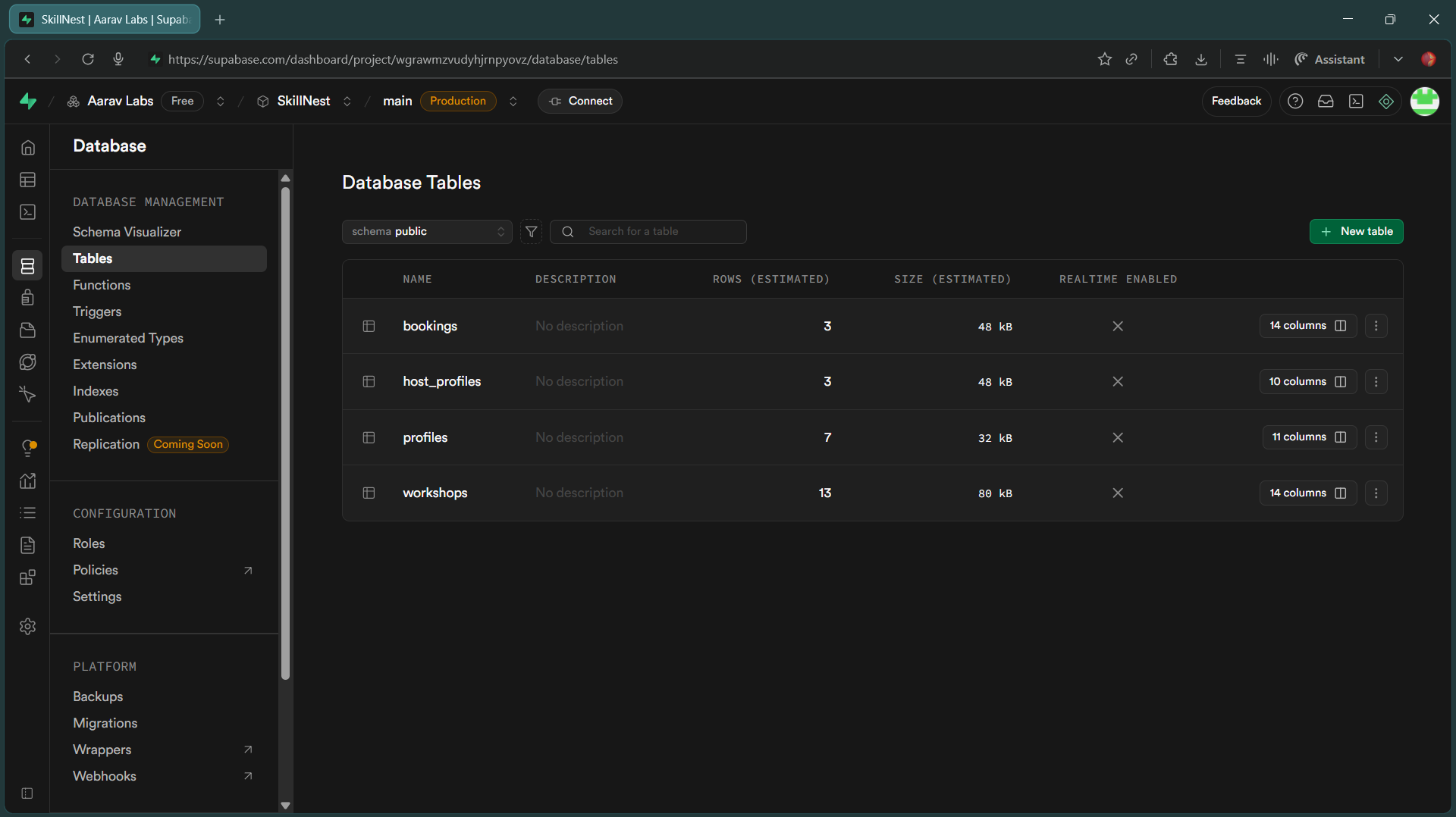The width and height of the screenshot is (1456, 817).
Task: Click the filter tables funnel icon
Action: click(532, 232)
